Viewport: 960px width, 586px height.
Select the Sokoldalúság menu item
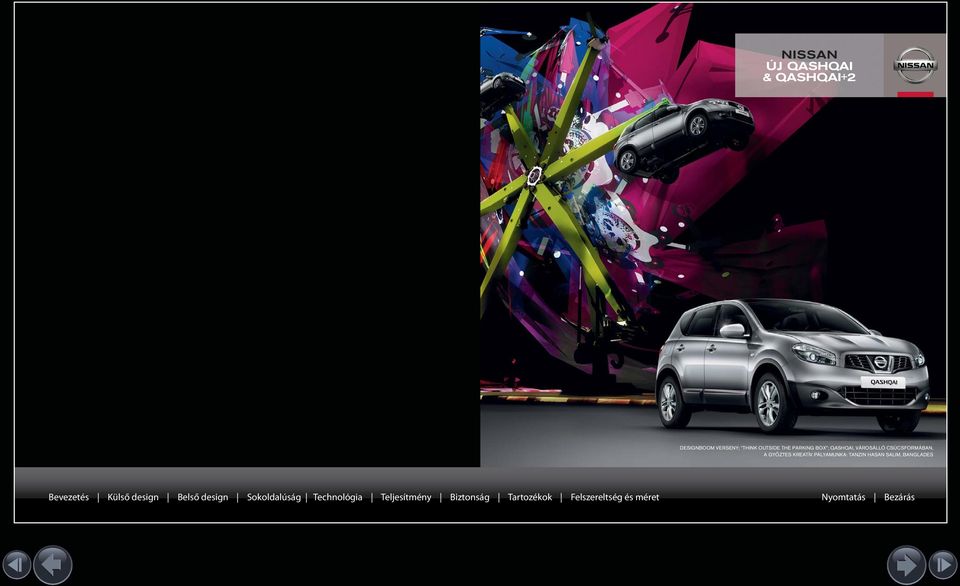[x=274, y=497]
